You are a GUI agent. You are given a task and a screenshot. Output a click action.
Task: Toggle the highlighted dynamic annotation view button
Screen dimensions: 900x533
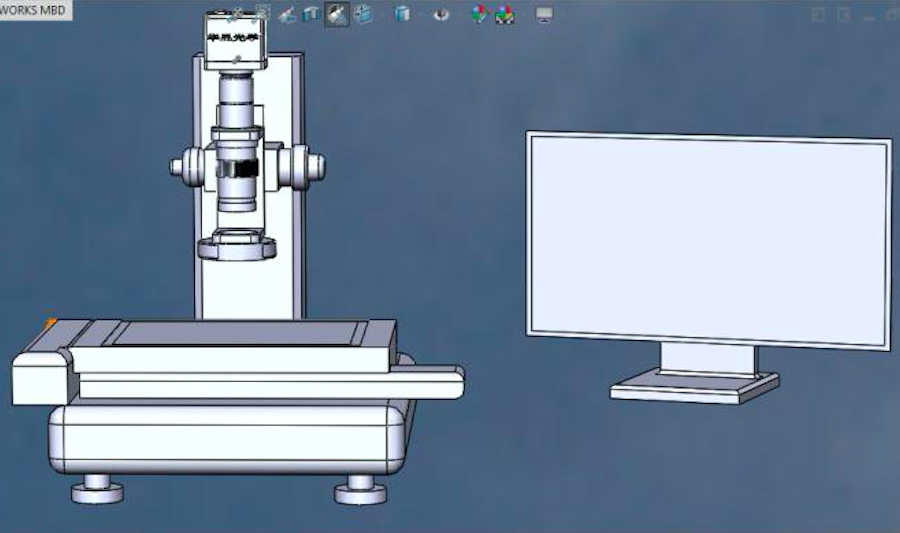coord(337,14)
